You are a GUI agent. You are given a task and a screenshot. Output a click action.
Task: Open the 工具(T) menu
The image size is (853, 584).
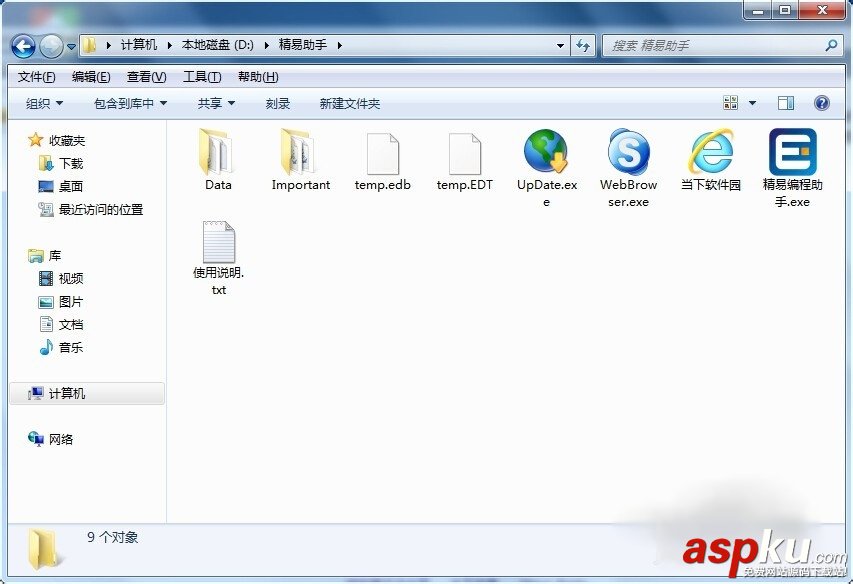[x=202, y=77]
